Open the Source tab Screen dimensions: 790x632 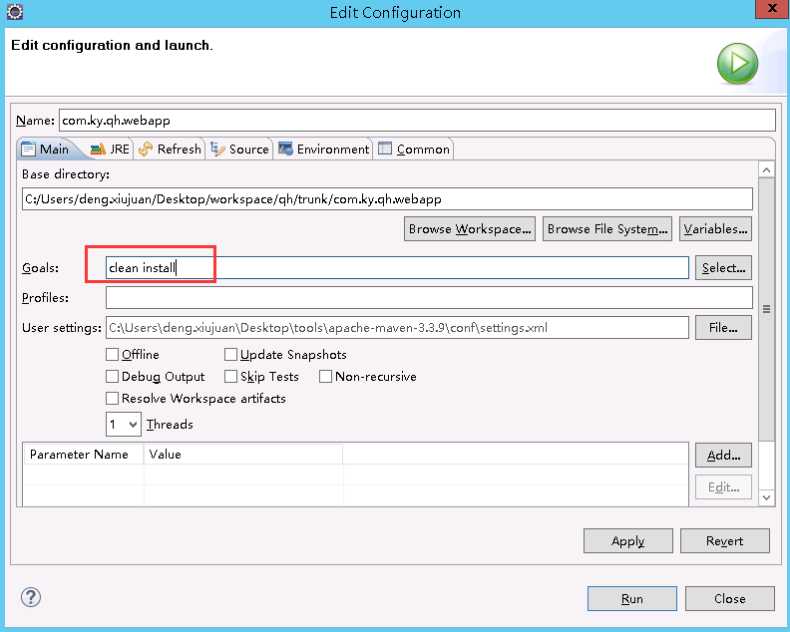coord(240,149)
